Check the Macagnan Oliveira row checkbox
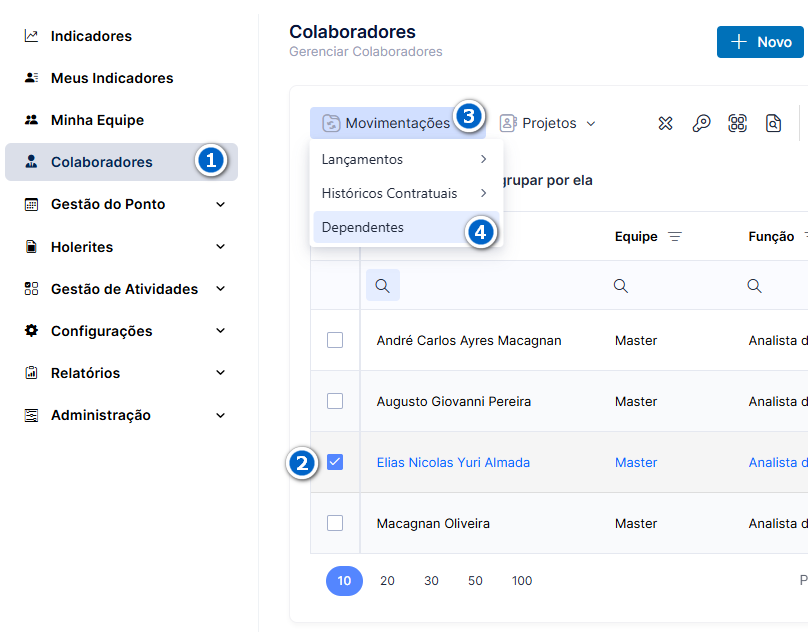The height and width of the screenshot is (639, 808). pos(335,523)
